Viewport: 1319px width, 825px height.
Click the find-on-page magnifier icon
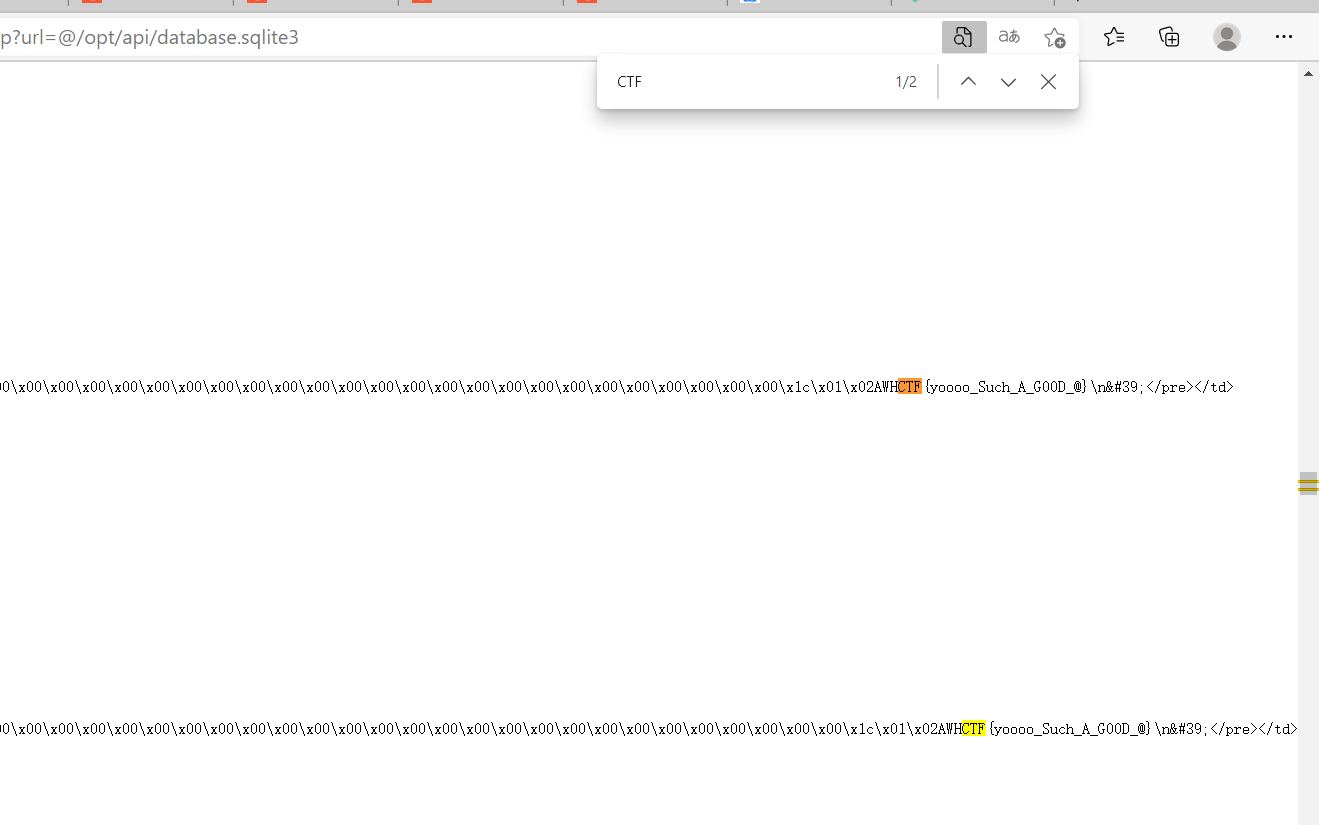(x=964, y=38)
